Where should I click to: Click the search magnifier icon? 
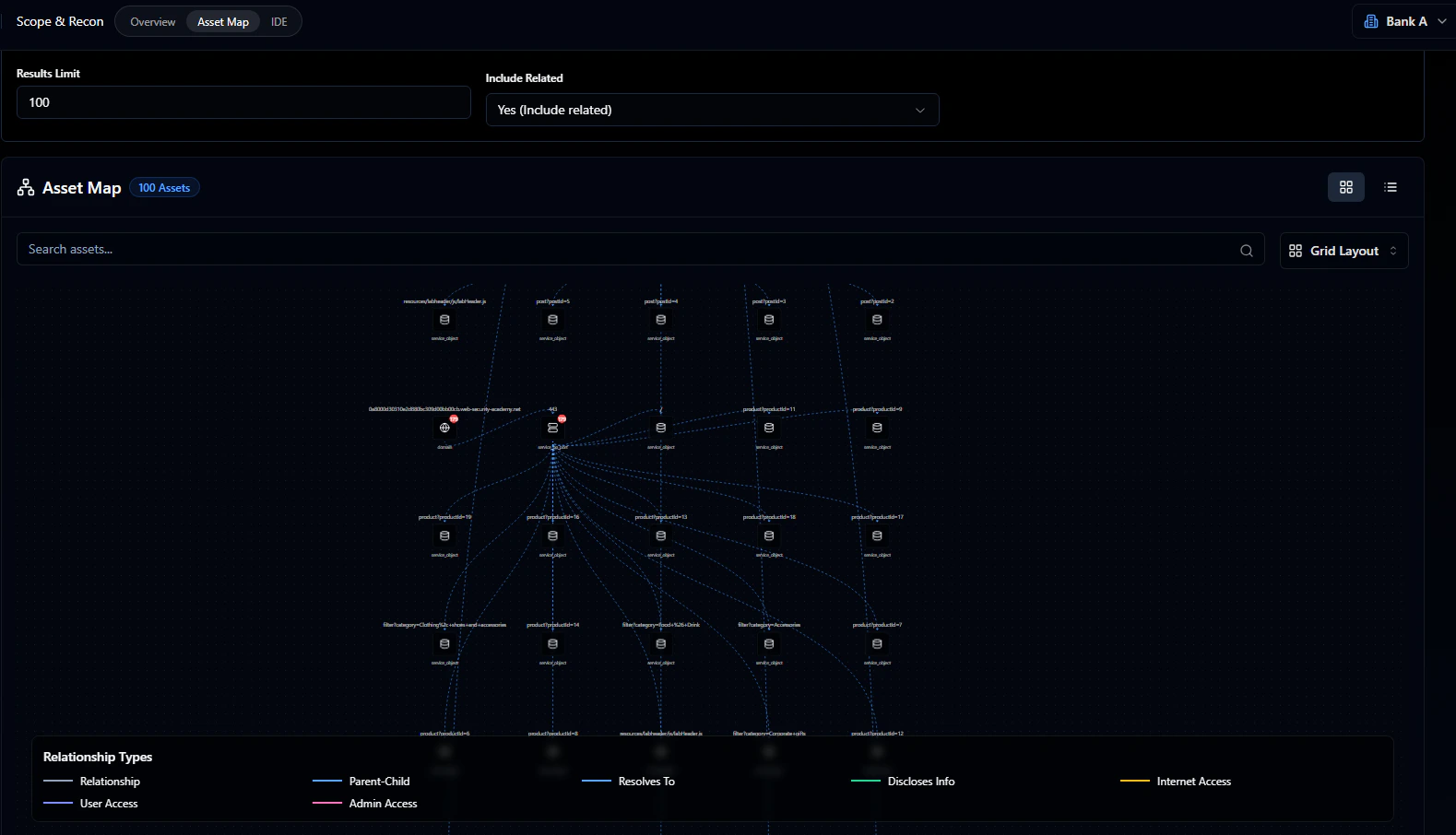[1247, 251]
